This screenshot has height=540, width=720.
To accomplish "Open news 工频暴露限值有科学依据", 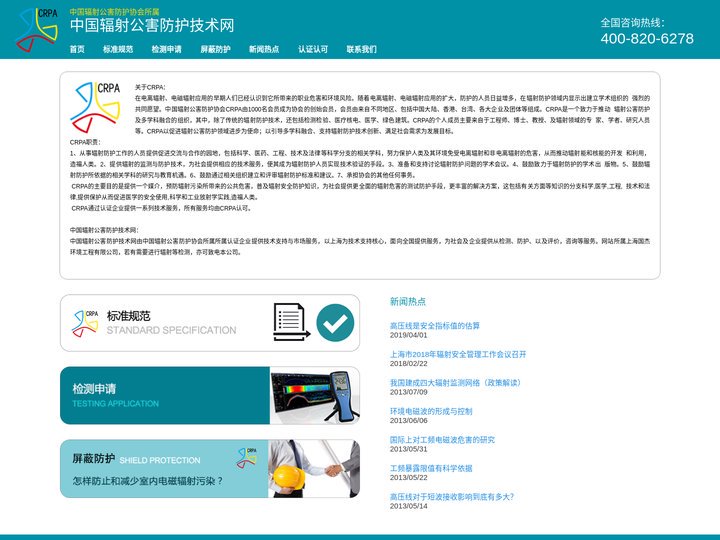I will (x=431, y=468).
